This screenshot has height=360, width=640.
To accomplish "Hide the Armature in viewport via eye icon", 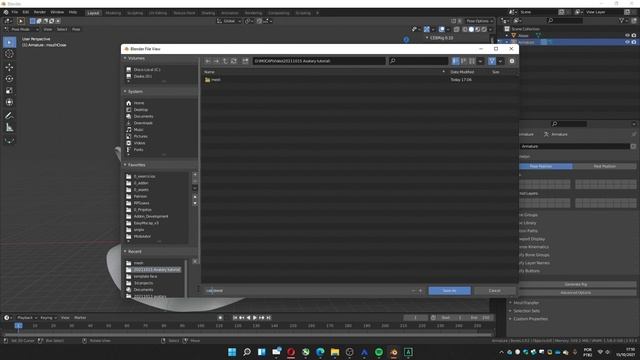I will (627, 42).
